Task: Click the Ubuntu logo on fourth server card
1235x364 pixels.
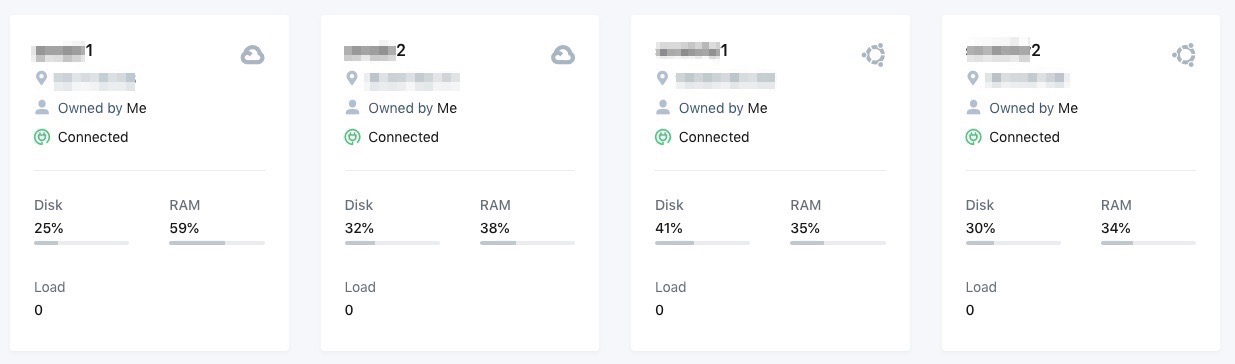Action: click(1184, 55)
